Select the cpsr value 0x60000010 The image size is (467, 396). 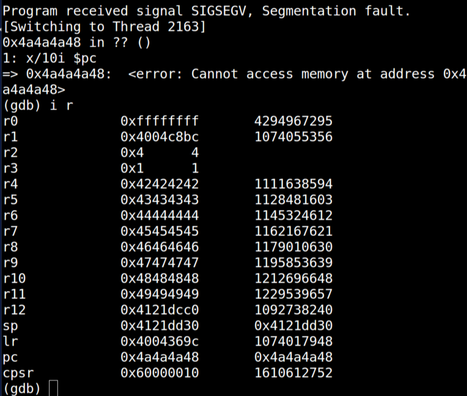160,373
